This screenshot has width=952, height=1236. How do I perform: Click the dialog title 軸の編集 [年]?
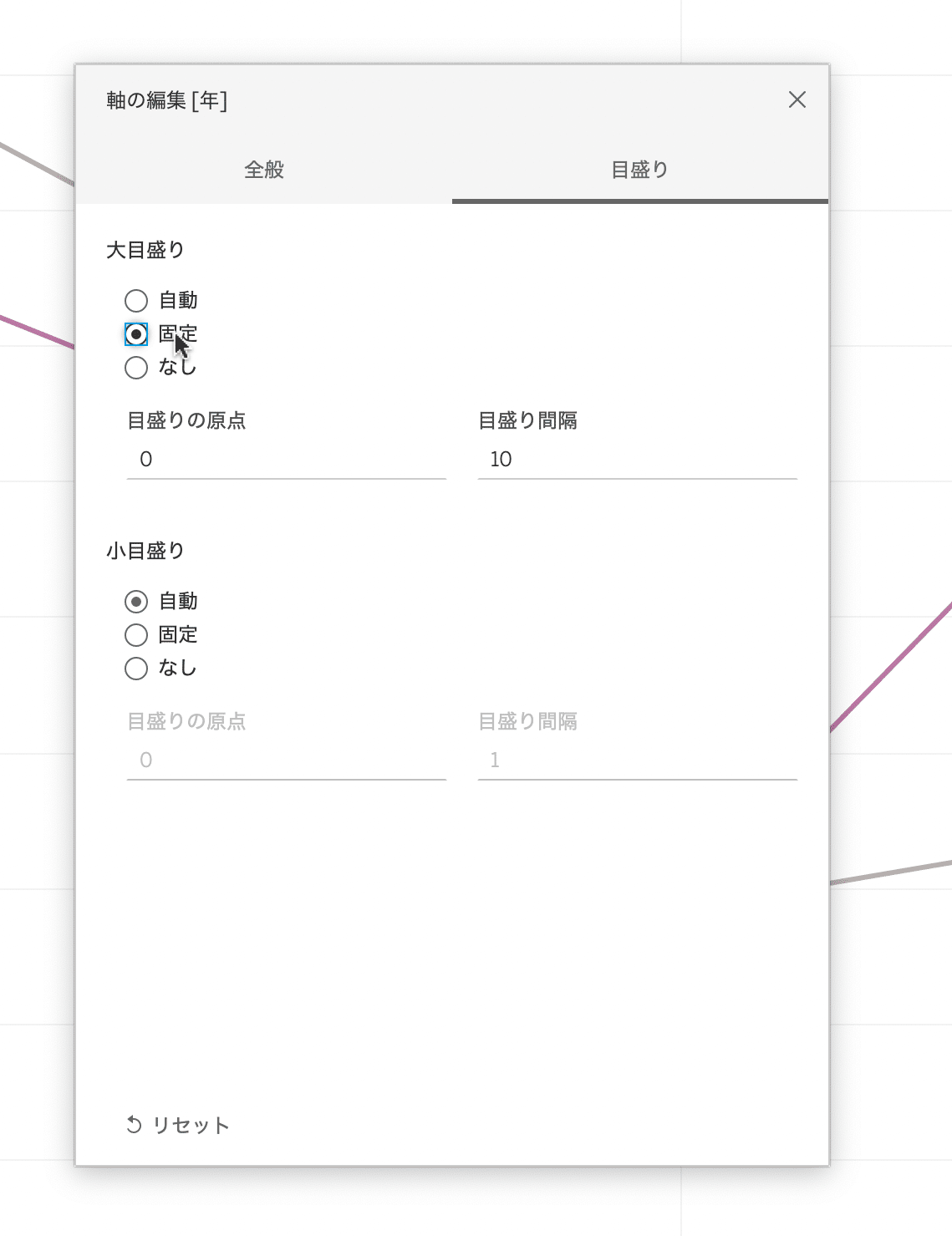167,100
